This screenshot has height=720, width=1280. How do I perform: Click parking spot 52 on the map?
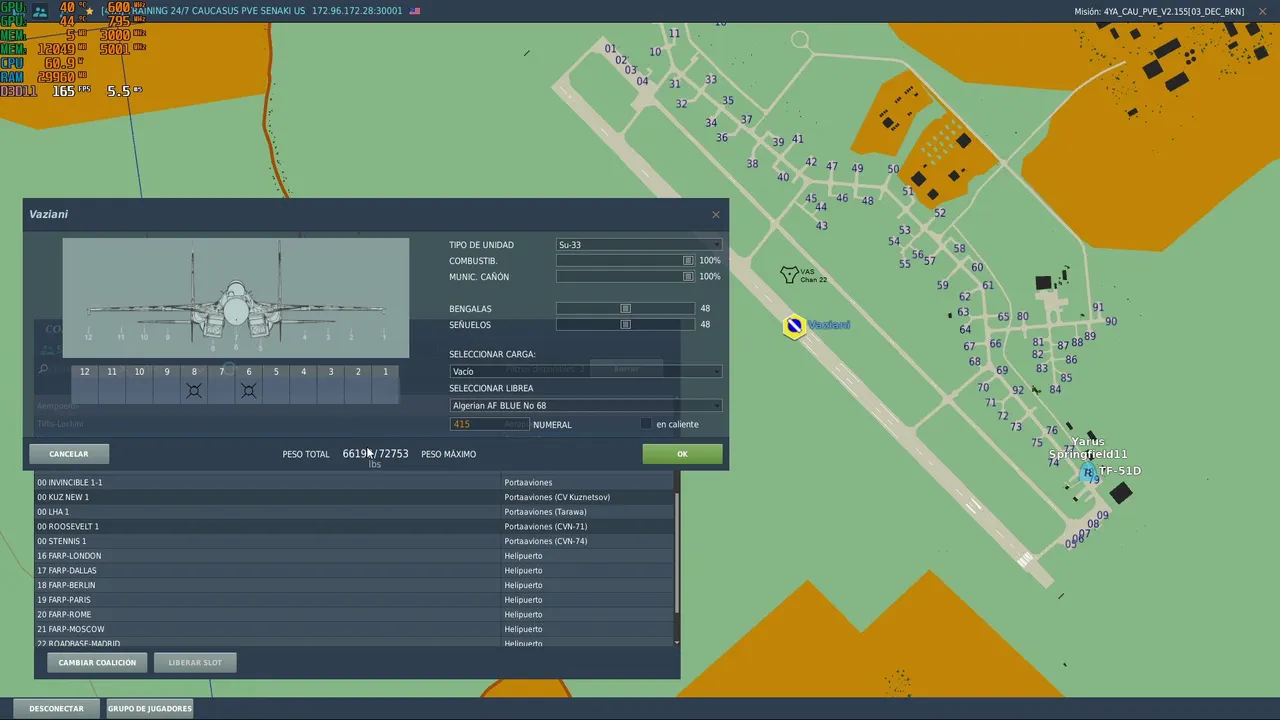939,213
